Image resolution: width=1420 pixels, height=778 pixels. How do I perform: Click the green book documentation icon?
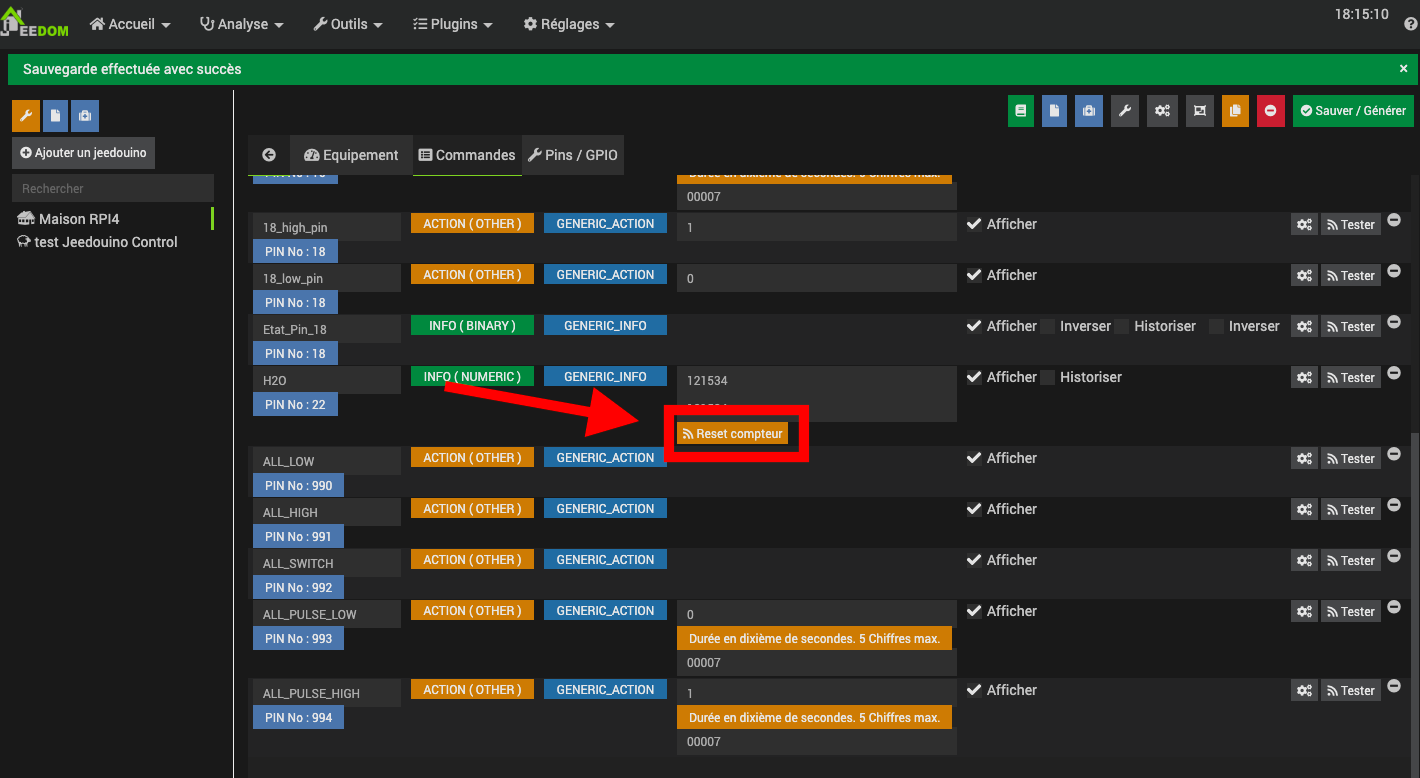click(1020, 111)
